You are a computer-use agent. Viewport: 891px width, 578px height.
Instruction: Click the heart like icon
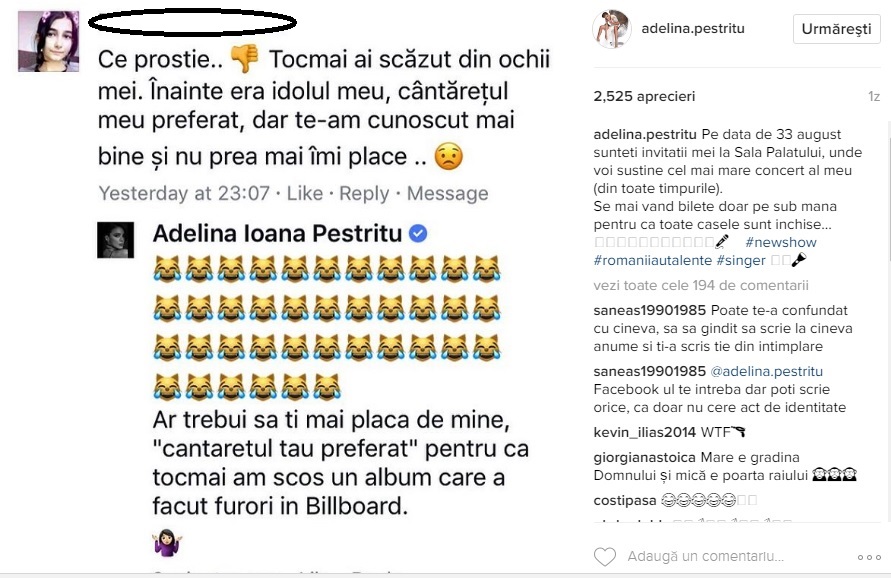(x=604, y=557)
